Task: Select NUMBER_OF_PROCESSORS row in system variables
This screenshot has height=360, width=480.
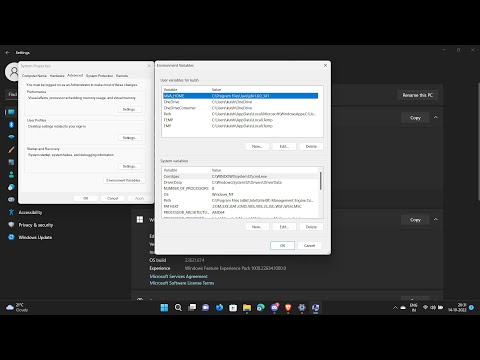Action: (x=240, y=188)
